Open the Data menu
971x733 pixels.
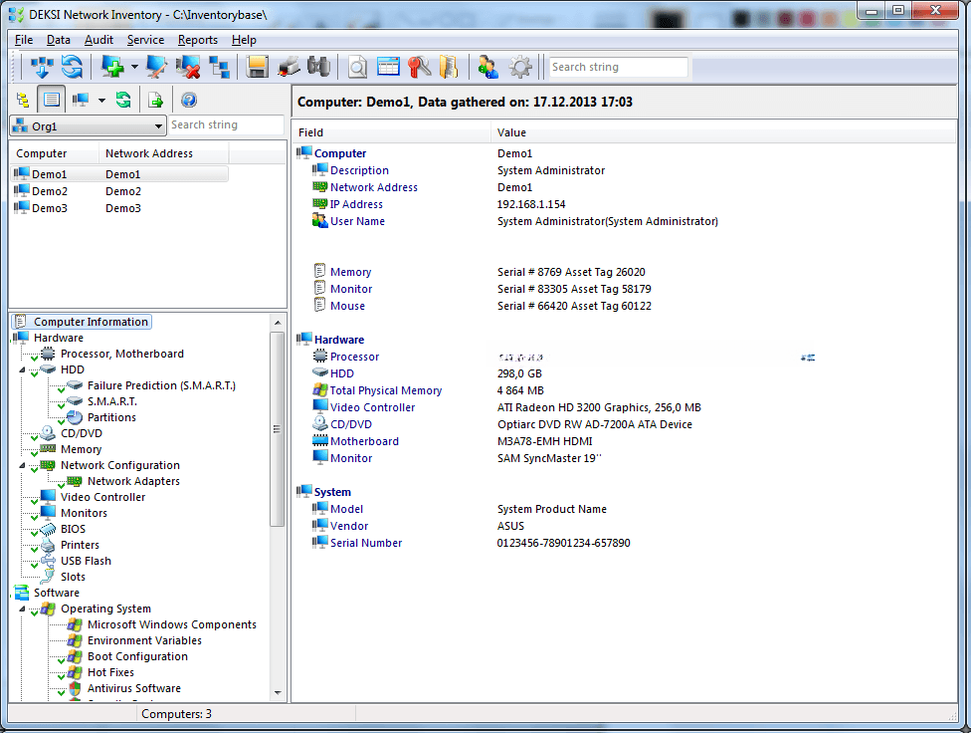tap(58, 40)
